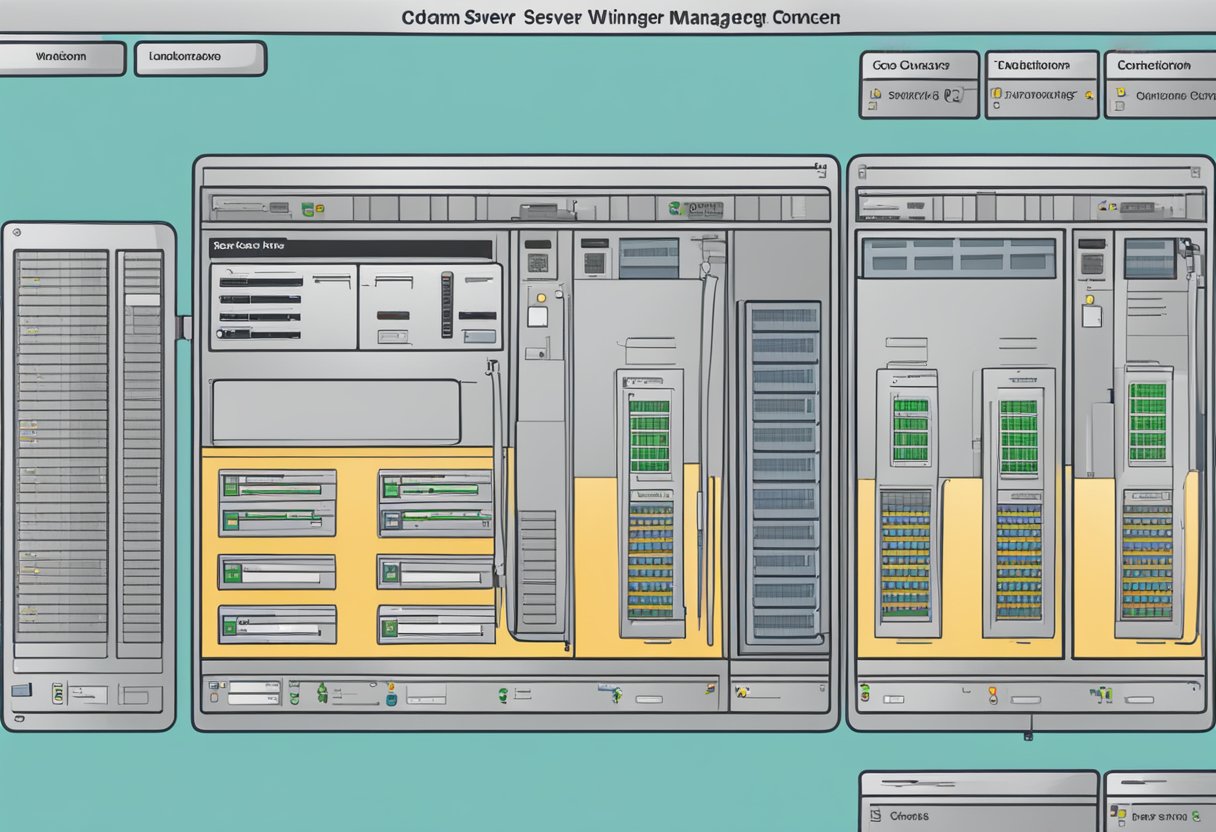Screen dimensions: 1216x832
Task: Click the yellow indicator light on center tower
Action: pyautogui.click(x=540, y=297)
